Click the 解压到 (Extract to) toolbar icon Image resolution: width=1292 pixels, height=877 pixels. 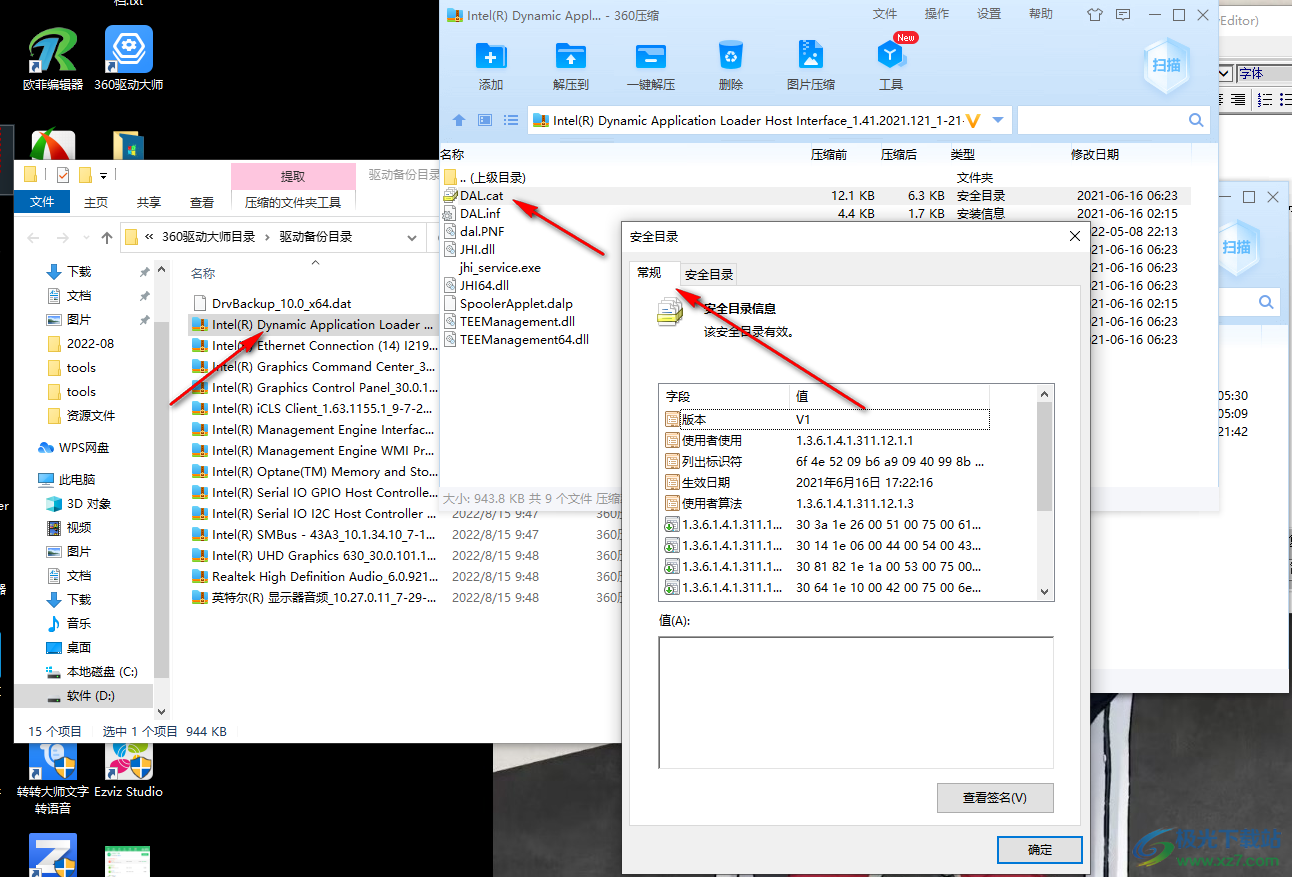pyautogui.click(x=571, y=56)
